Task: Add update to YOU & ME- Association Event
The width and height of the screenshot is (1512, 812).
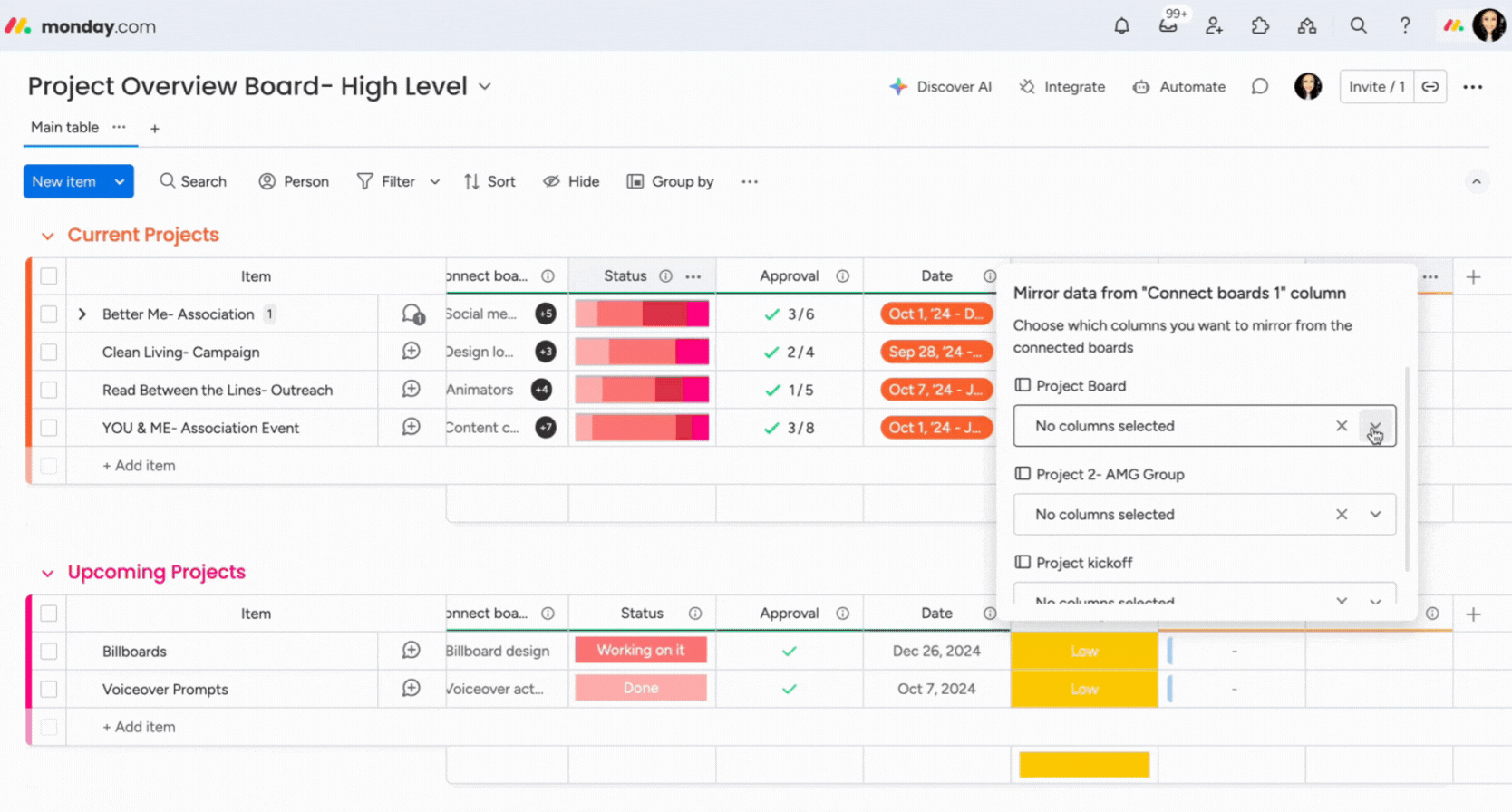Action: tap(412, 427)
